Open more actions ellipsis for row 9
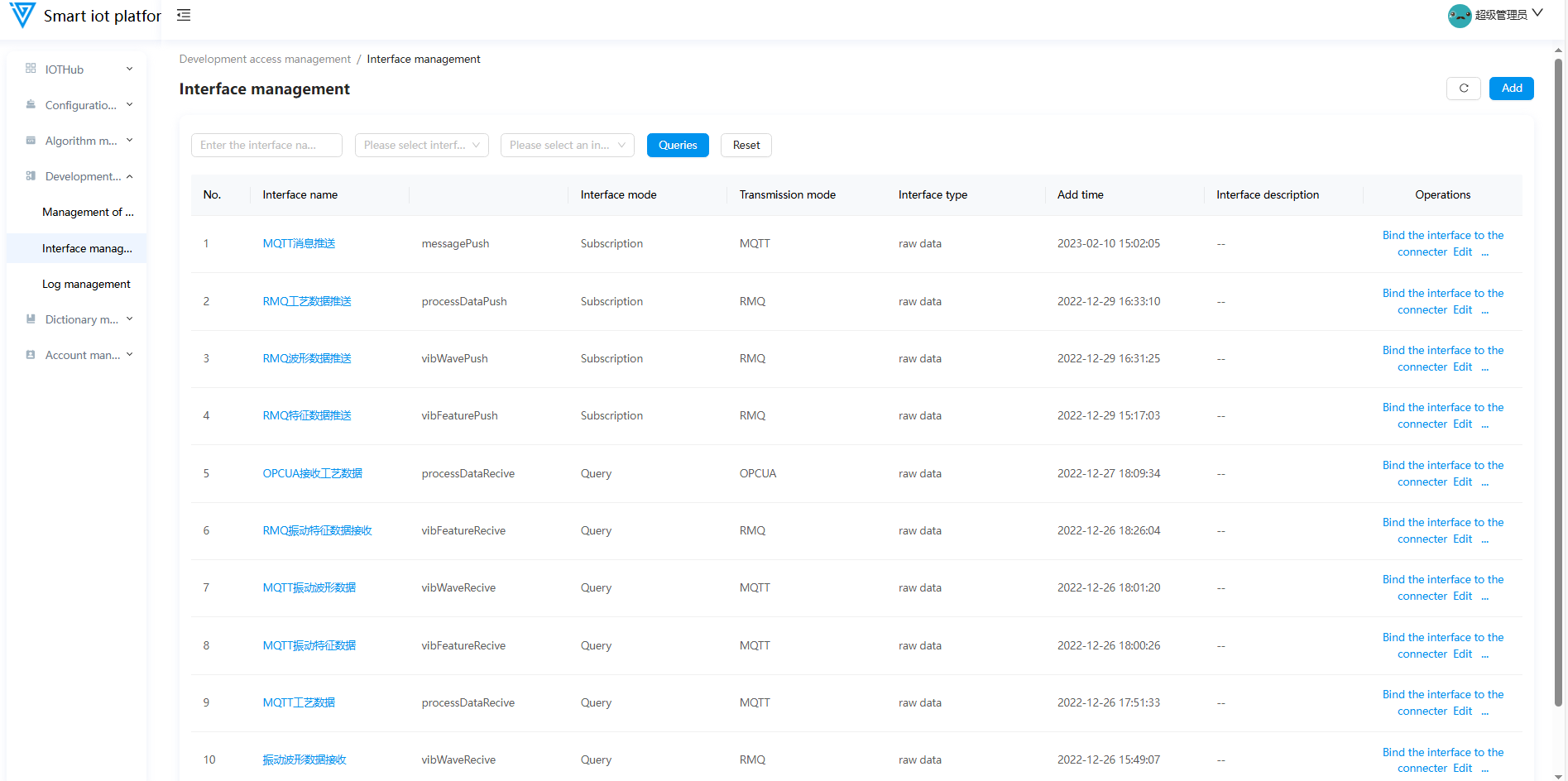 tap(1485, 712)
